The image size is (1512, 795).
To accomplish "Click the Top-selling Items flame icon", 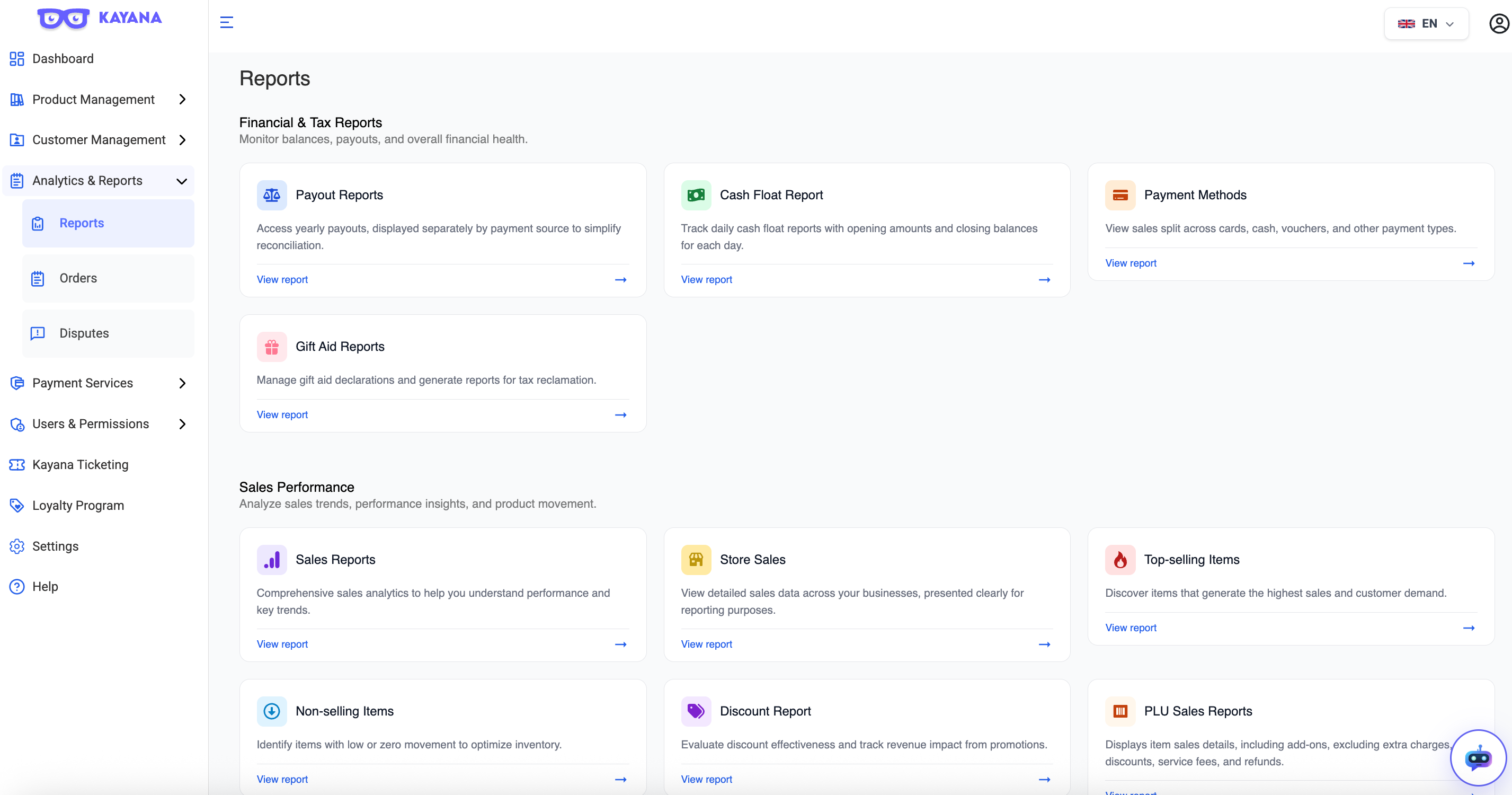I will (x=1120, y=560).
